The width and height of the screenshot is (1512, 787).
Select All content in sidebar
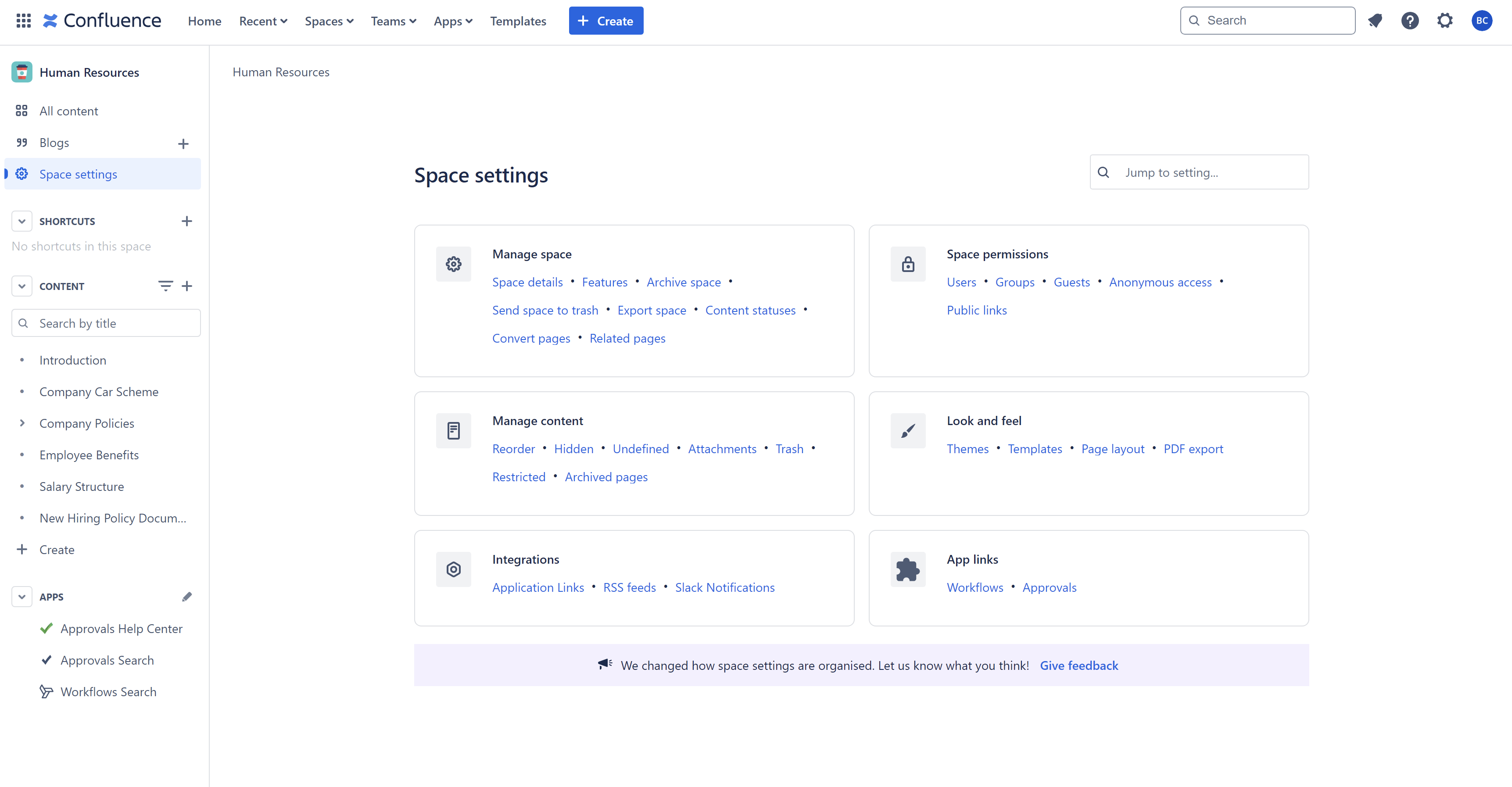click(68, 111)
